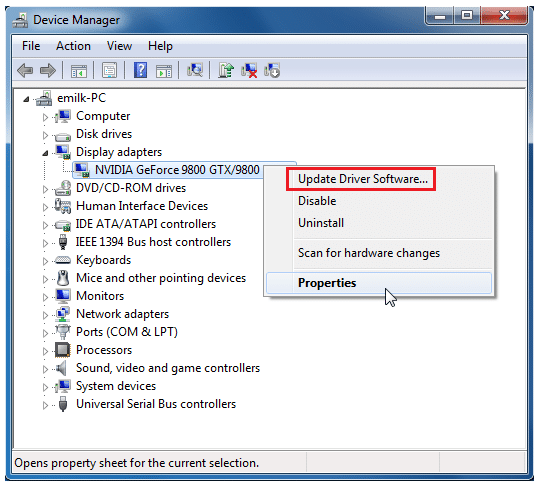The width and height of the screenshot is (542, 492).
Task: Click the Display adapters category icon
Action: point(63,152)
